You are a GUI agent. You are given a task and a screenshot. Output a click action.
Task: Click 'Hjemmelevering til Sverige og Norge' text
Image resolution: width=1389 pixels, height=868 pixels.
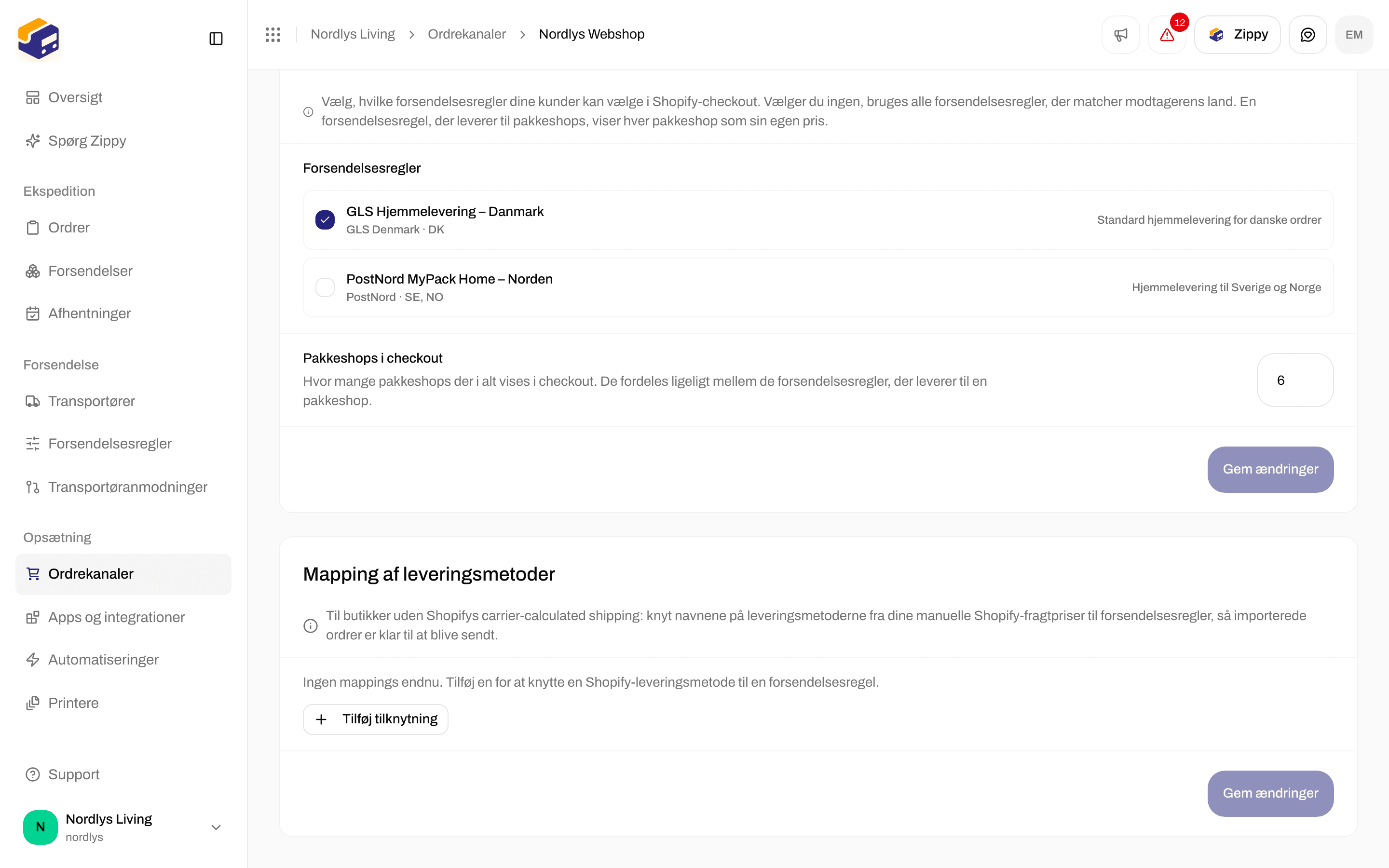[x=1226, y=287]
